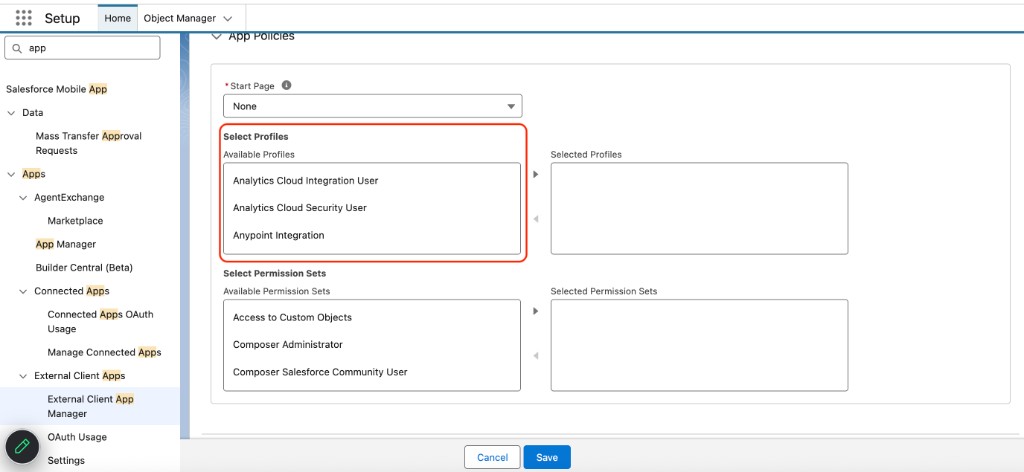Open Builder Central (Beta)

tap(84, 268)
